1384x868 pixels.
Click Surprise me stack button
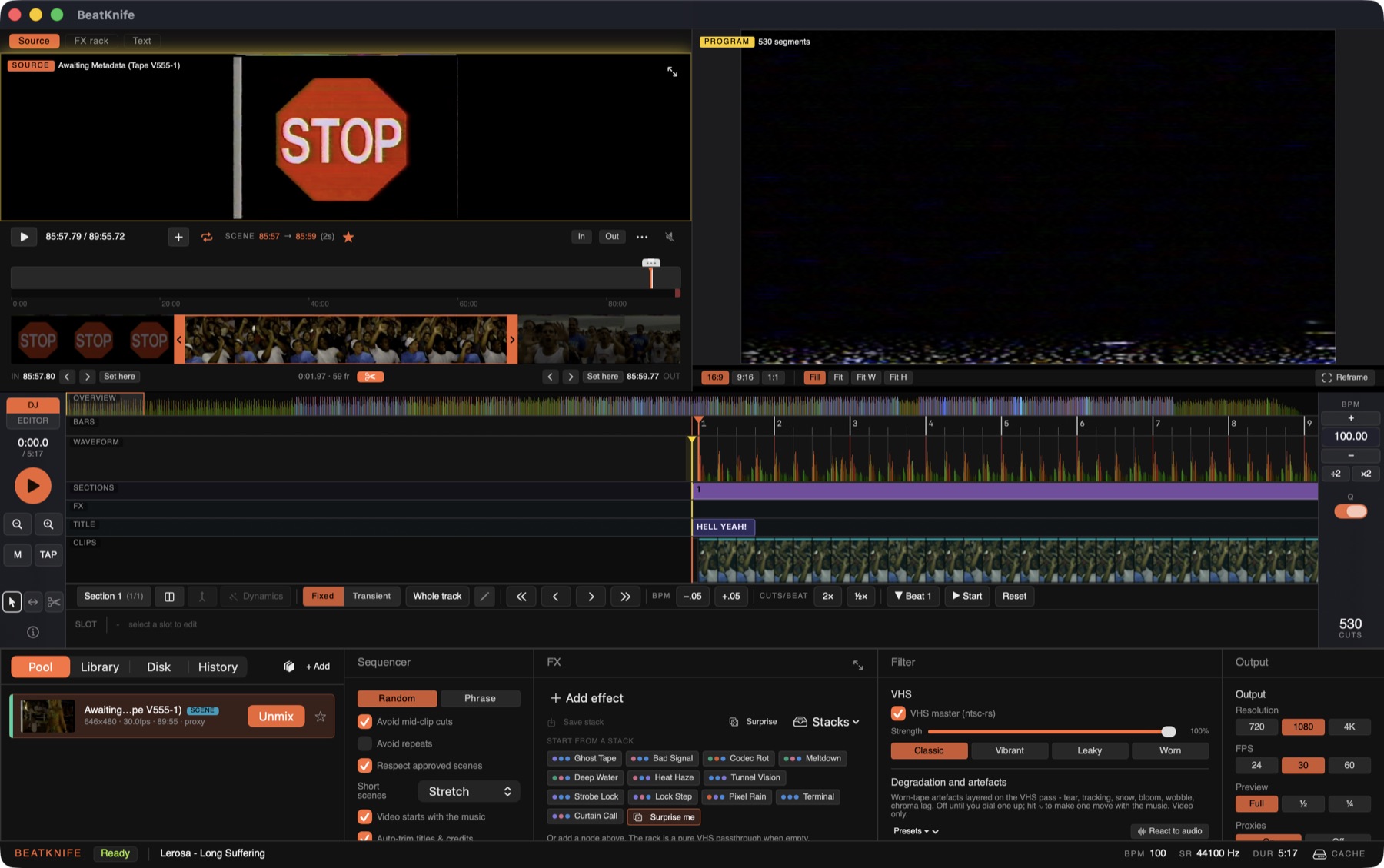664,817
